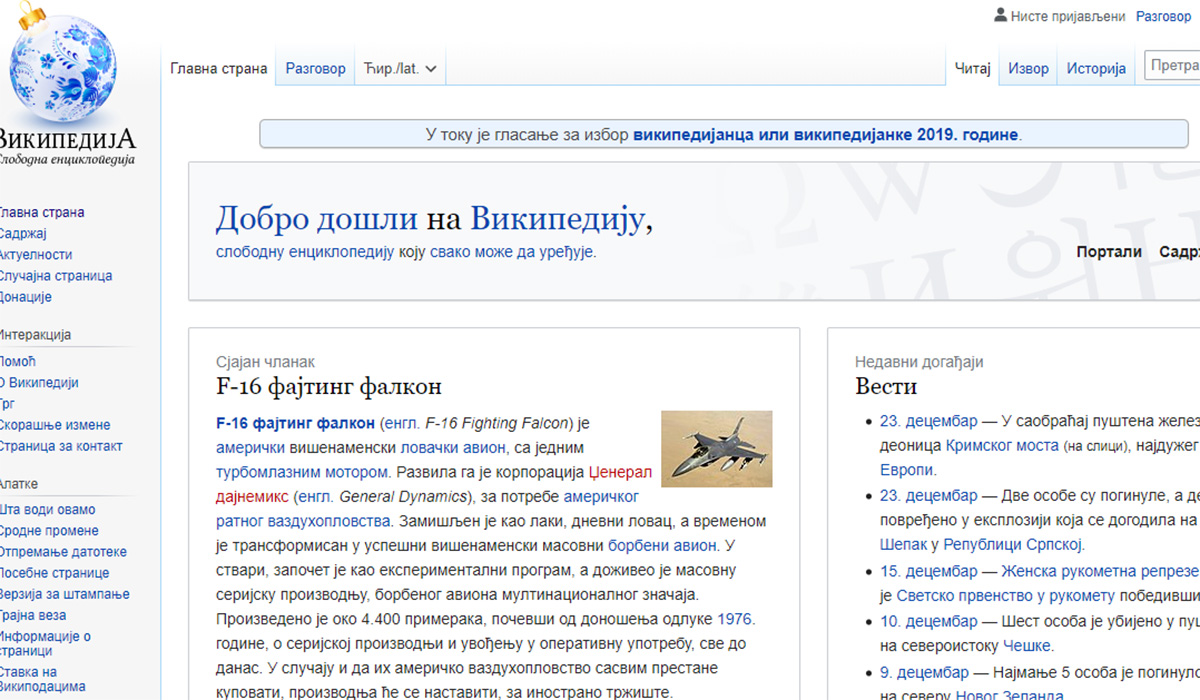The width and height of the screenshot is (1200, 700).
Task: Click the first 23. децембар news date link
Action: [x=928, y=421]
